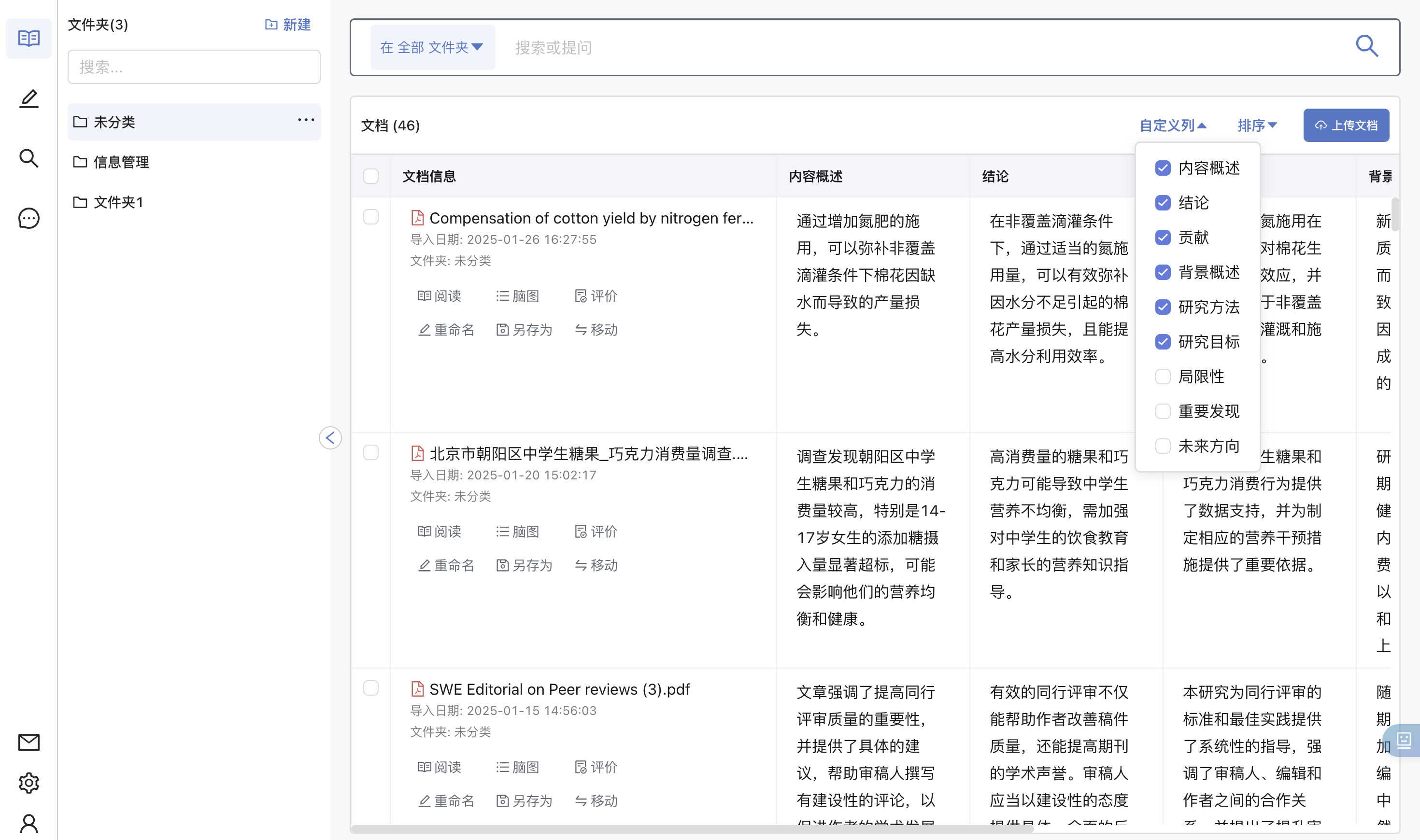Click 重命名 for Compensation of cotton yield document
The image size is (1420, 840).
tap(446, 330)
